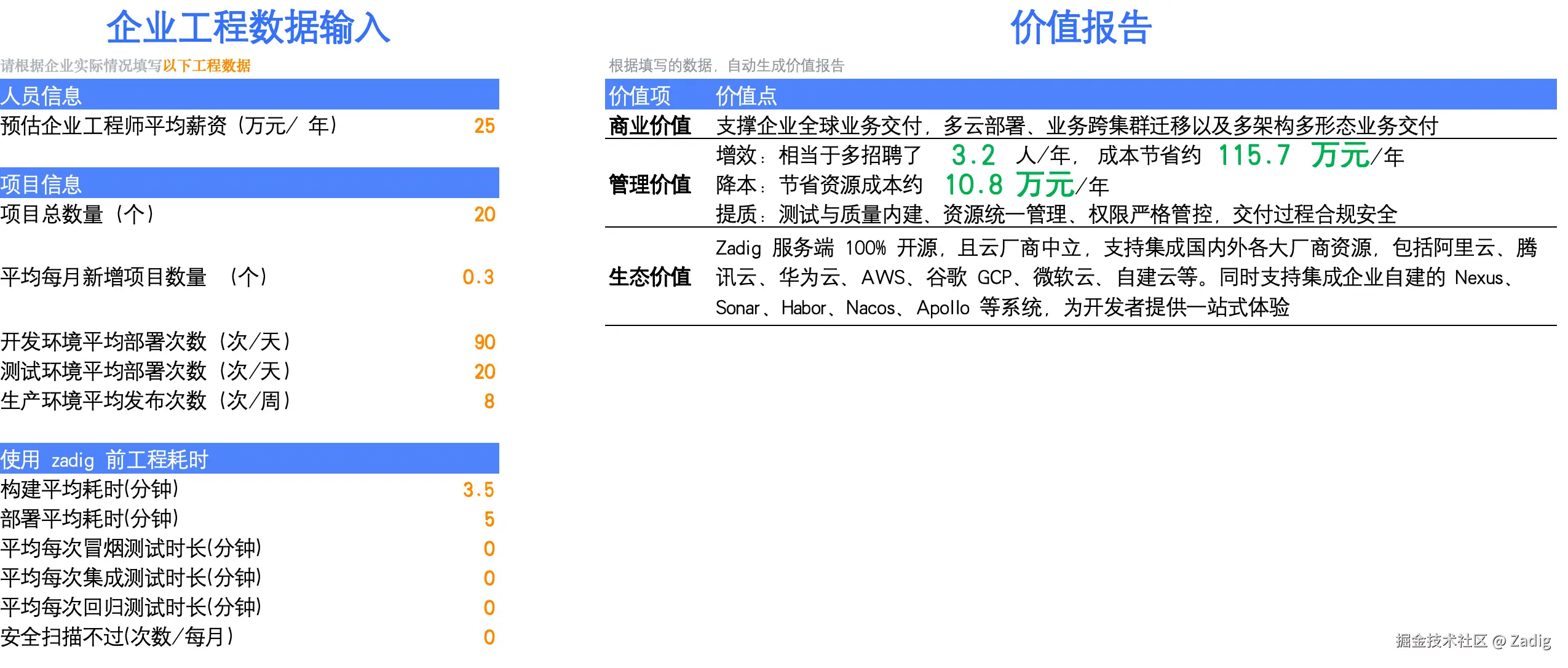
Task: Select security scan failures value cell
Action: click(489, 638)
